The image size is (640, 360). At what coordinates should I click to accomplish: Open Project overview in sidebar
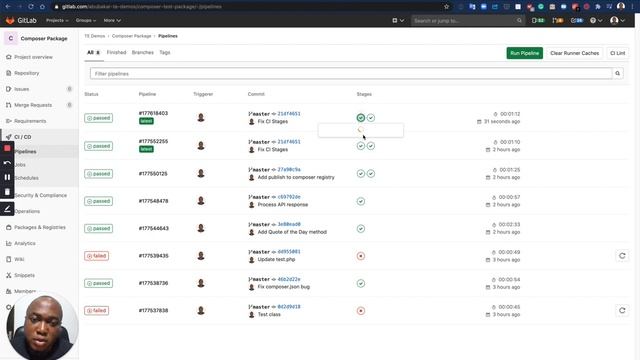pos(33,57)
